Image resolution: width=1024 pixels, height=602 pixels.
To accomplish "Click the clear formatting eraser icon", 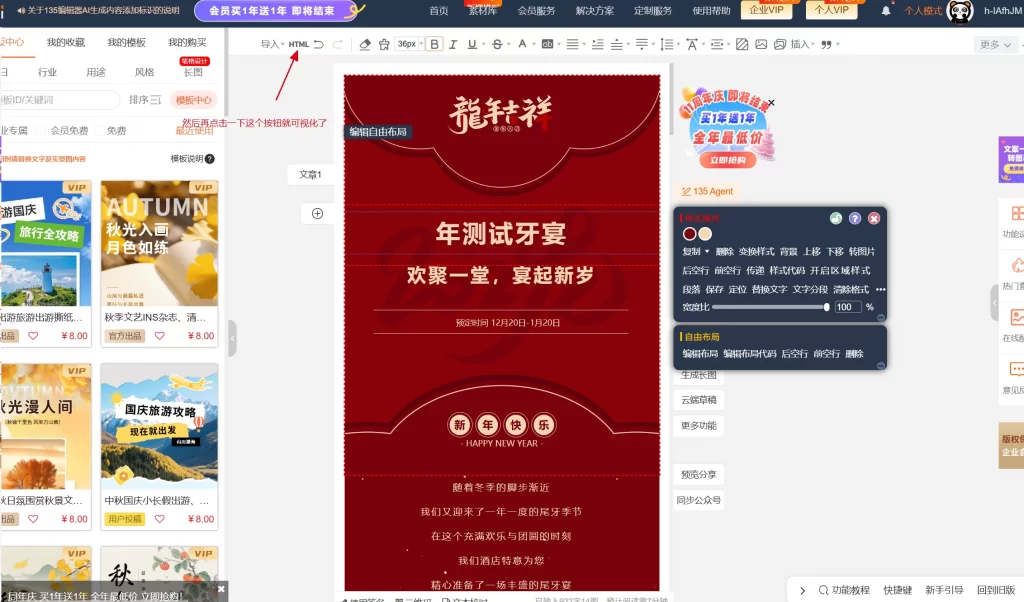I will point(363,44).
